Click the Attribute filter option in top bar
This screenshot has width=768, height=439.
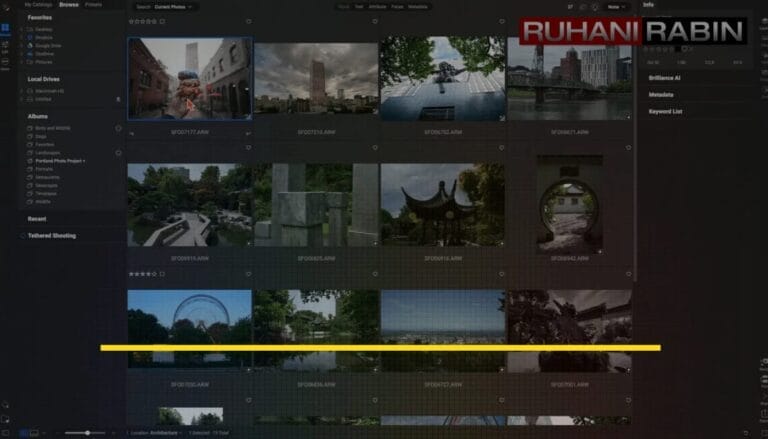pos(378,7)
